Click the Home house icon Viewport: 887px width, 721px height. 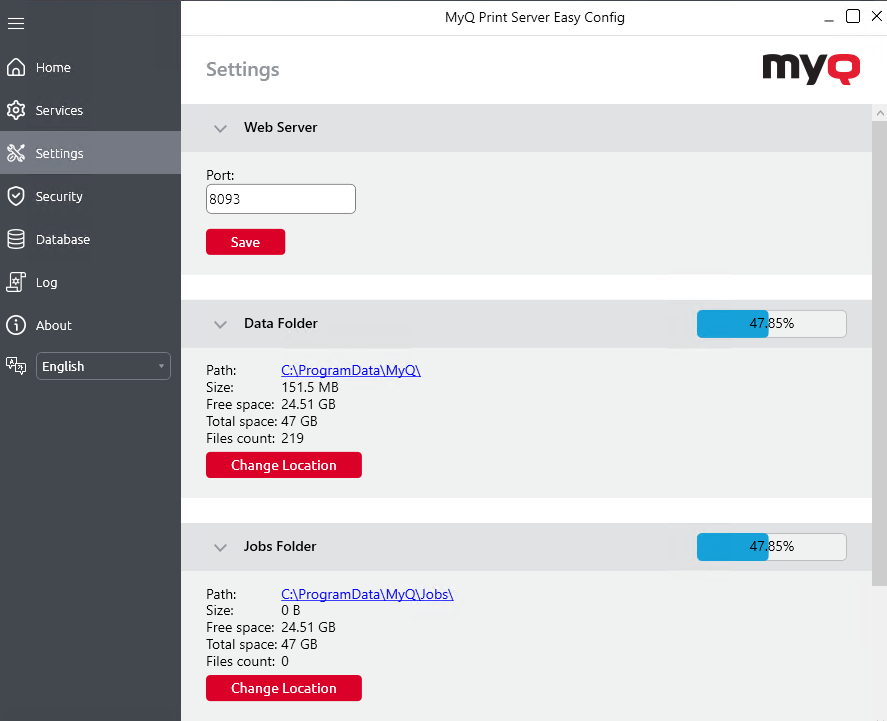16,67
